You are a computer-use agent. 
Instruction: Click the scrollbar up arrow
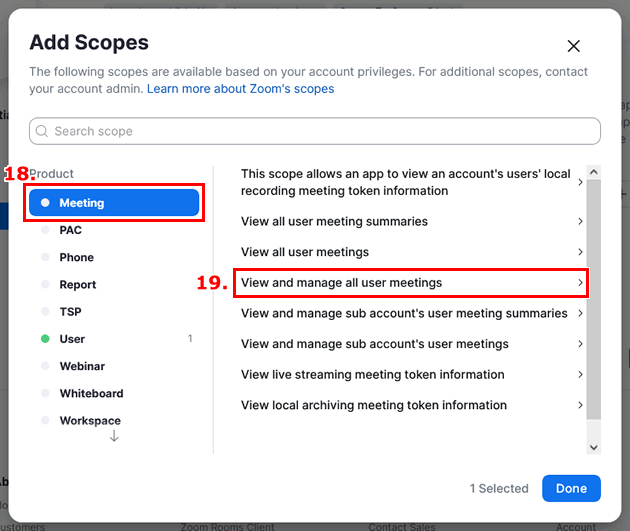(x=593, y=172)
